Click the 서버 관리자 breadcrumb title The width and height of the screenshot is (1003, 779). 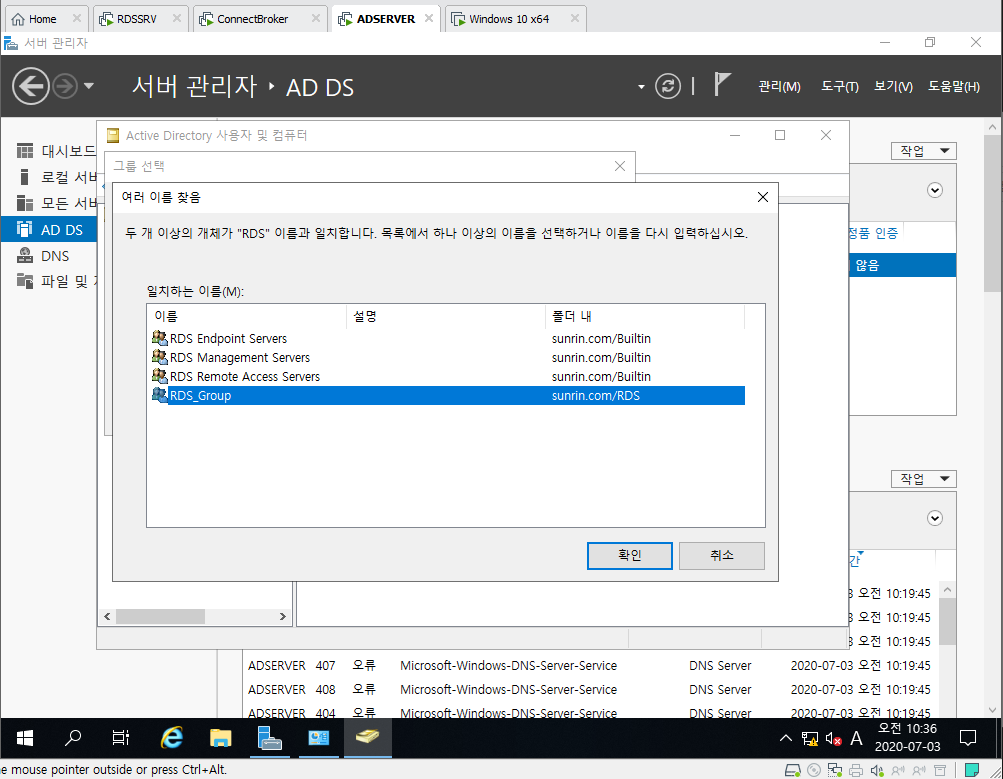pos(194,86)
